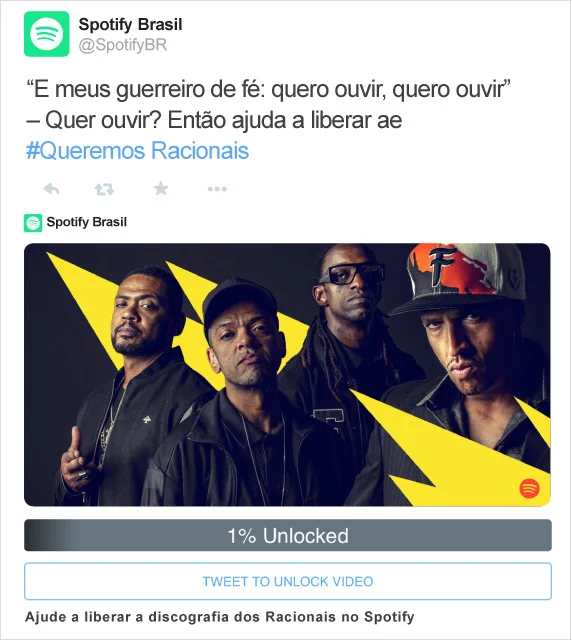Open the Spotify Brasil profile name in header

(x=130, y=24)
